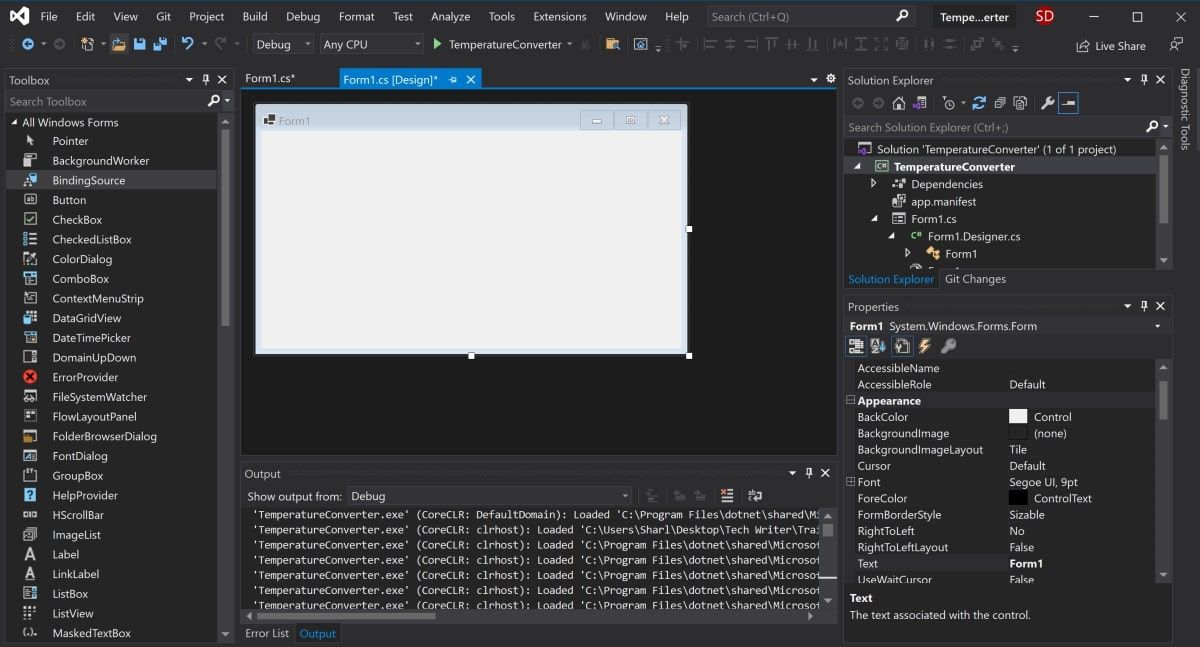
Task: Expand the Dependencies node
Action: pyautogui.click(x=872, y=184)
